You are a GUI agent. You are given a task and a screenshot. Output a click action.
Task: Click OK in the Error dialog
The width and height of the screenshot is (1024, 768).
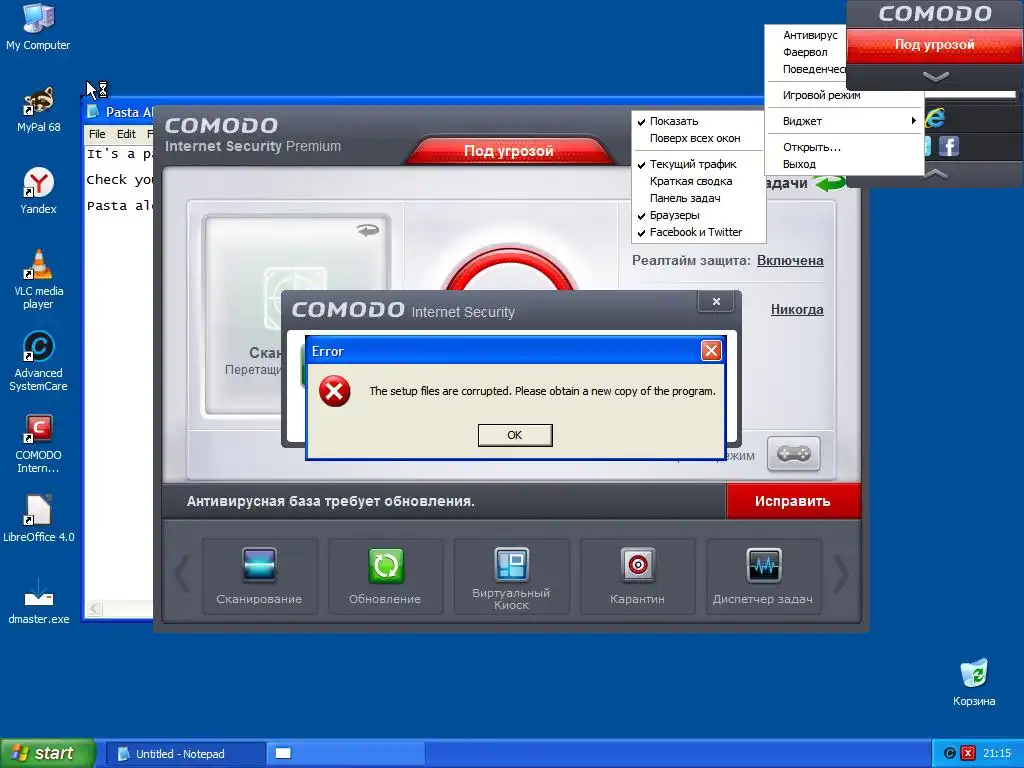515,435
